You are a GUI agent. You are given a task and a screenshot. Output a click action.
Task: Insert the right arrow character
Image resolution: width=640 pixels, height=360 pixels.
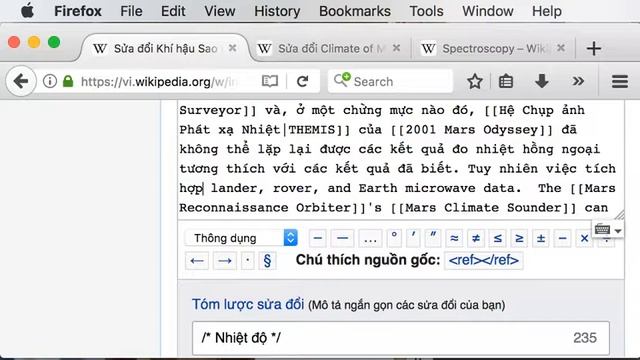coord(224,261)
